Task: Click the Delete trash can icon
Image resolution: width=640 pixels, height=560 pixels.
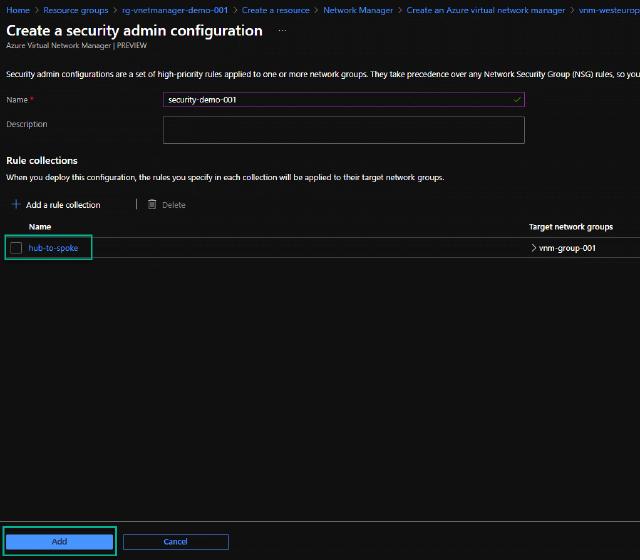Action: pos(152,204)
